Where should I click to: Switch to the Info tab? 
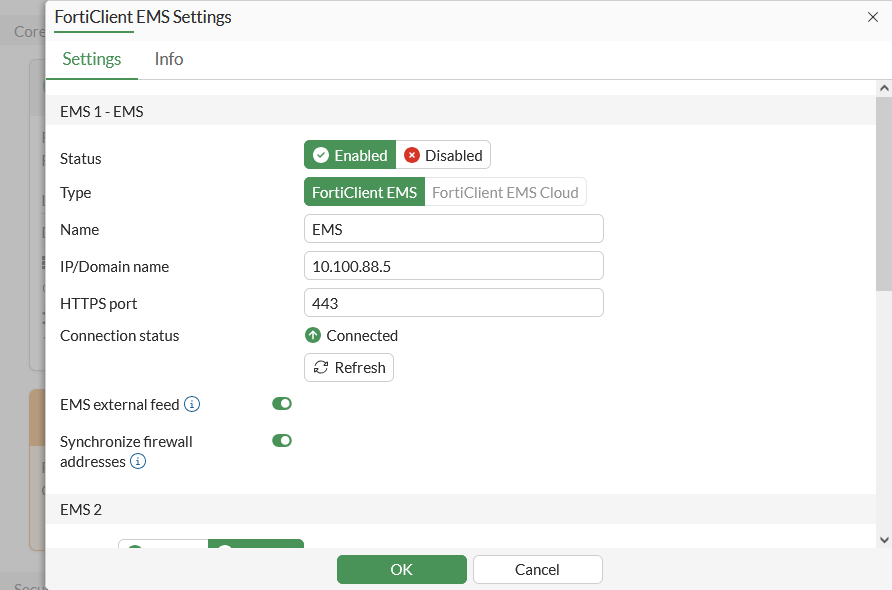tap(168, 59)
